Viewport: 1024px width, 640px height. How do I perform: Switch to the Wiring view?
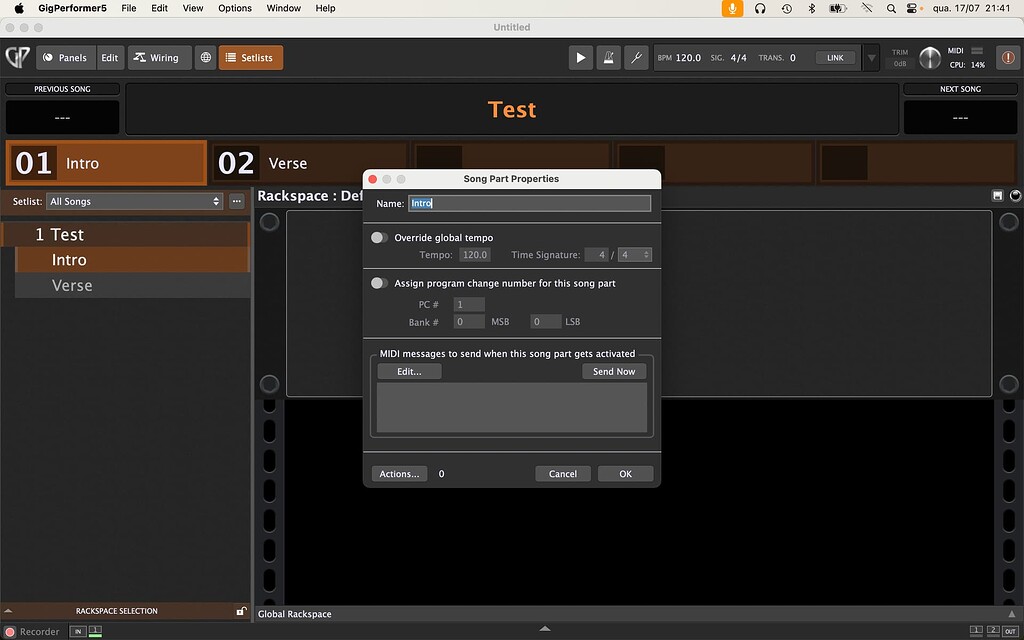[159, 57]
